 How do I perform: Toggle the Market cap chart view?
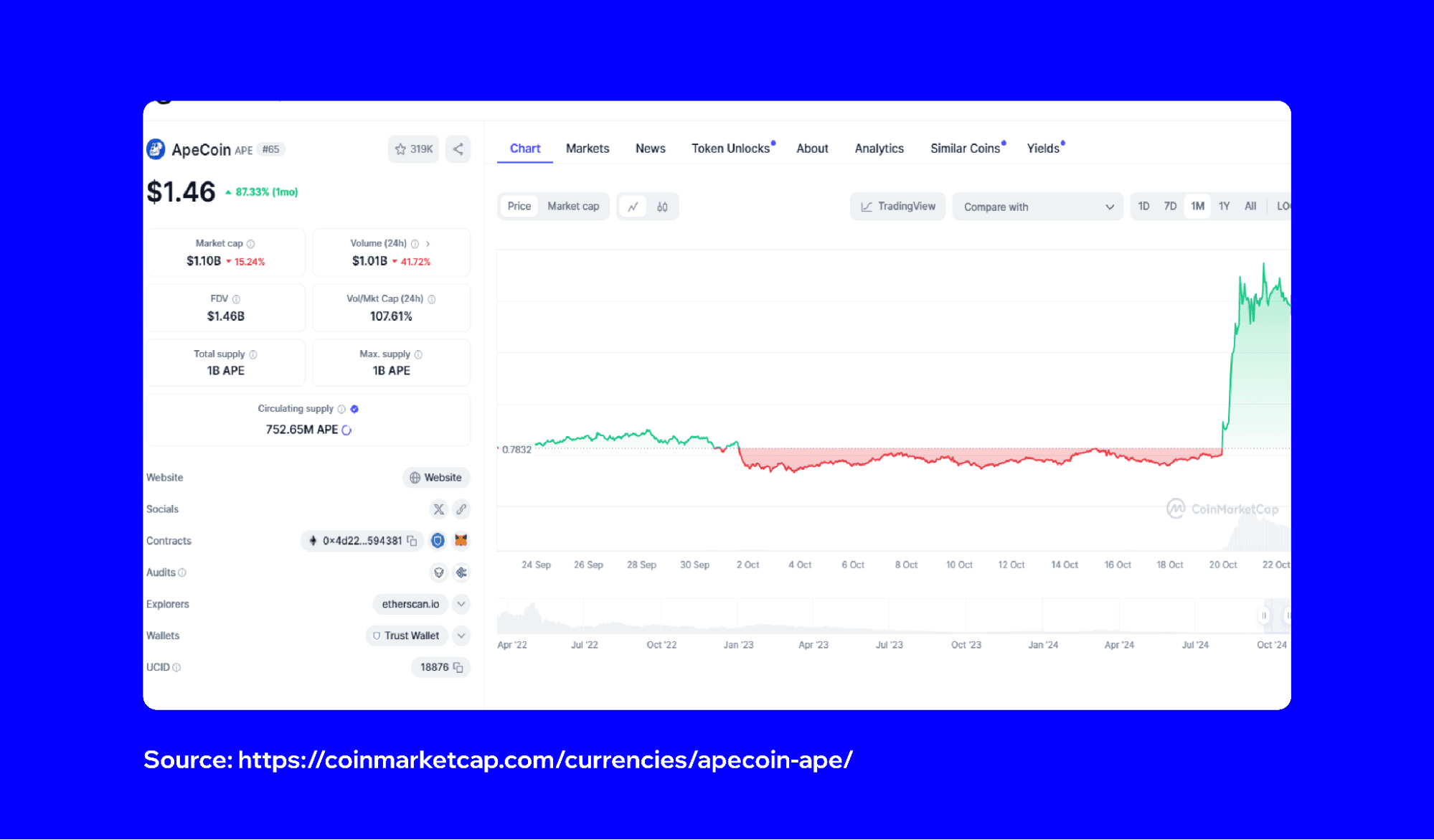(x=573, y=206)
